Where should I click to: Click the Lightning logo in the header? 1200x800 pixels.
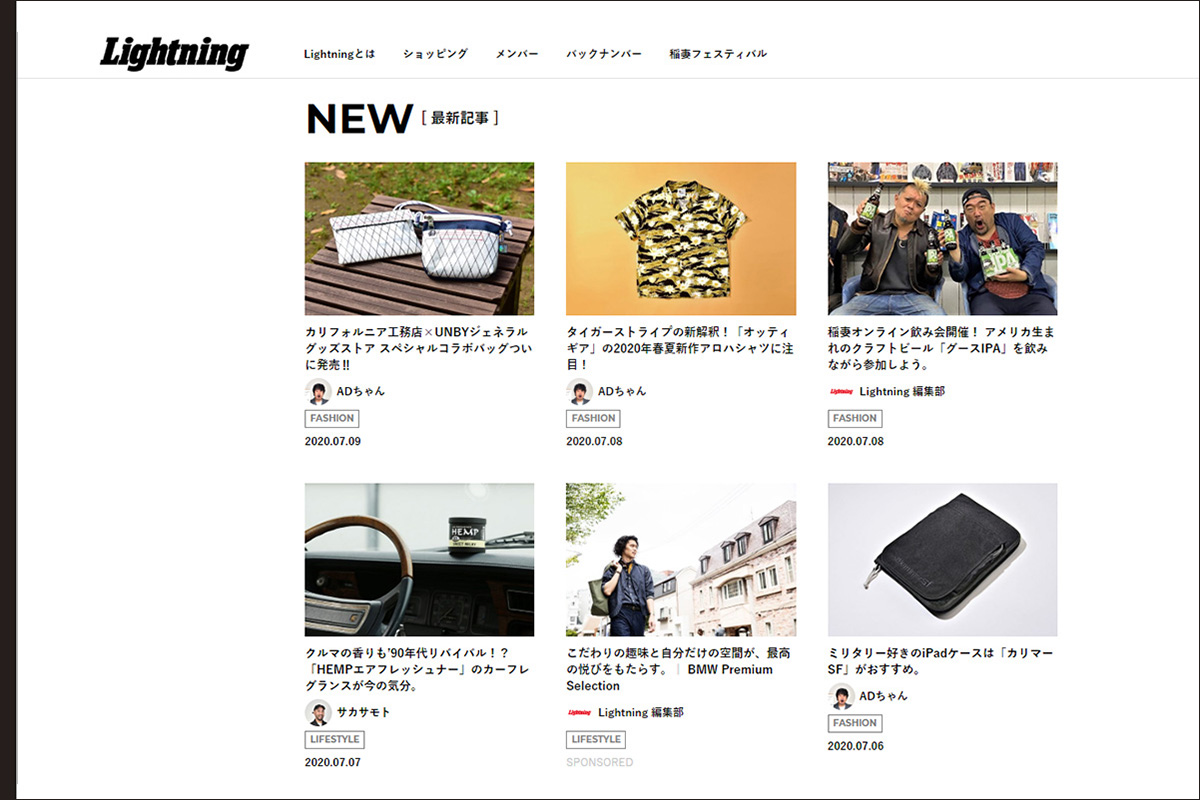pos(174,54)
